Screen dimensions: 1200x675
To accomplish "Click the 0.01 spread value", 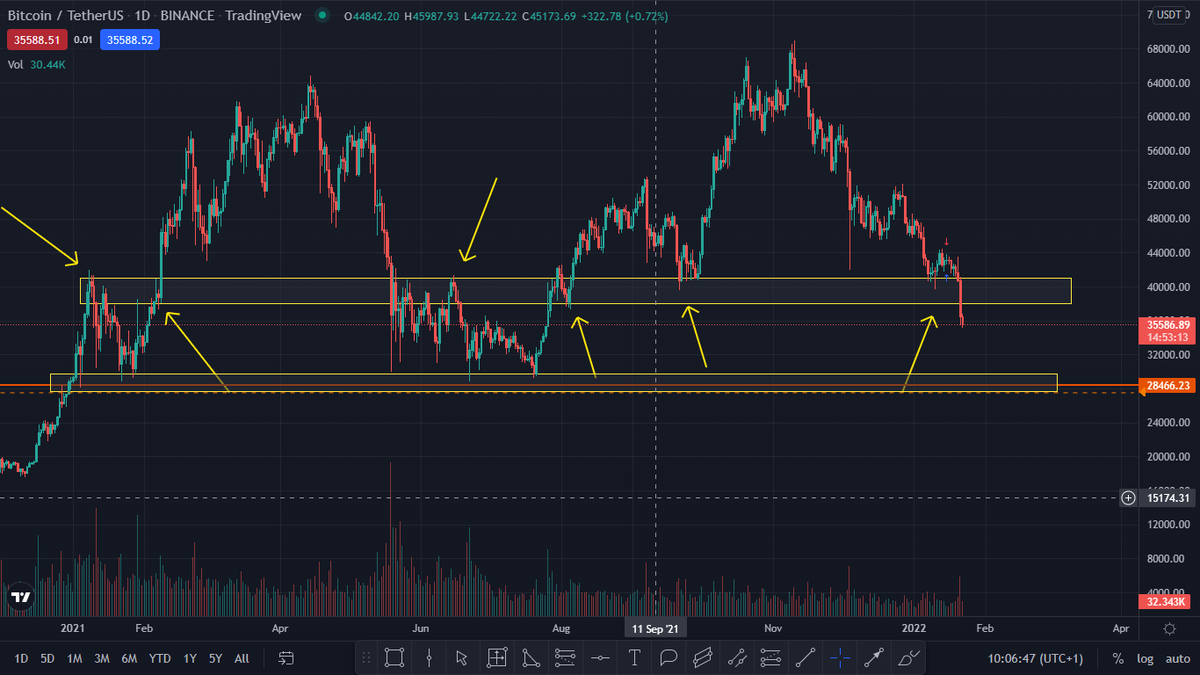I will click(x=82, y=40).
